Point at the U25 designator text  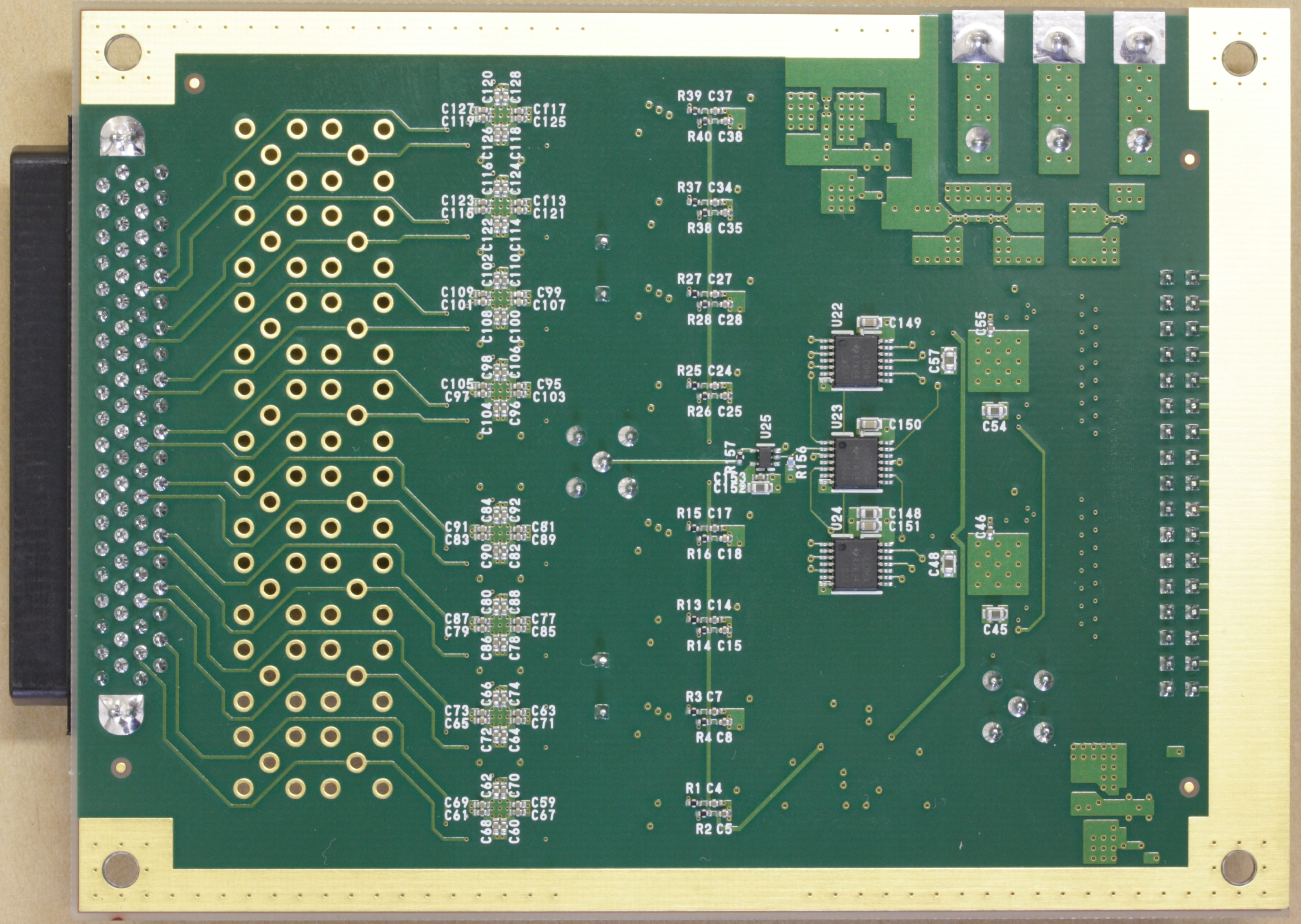[x=766, y=426]
